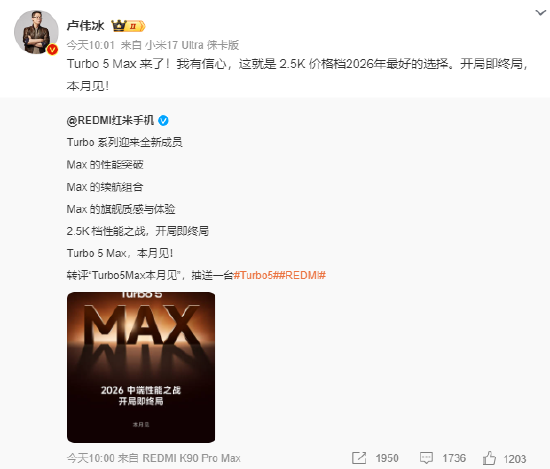Click the gold crown membership icon
Viewport: 550px width, 469px height.
pos(119,26)
